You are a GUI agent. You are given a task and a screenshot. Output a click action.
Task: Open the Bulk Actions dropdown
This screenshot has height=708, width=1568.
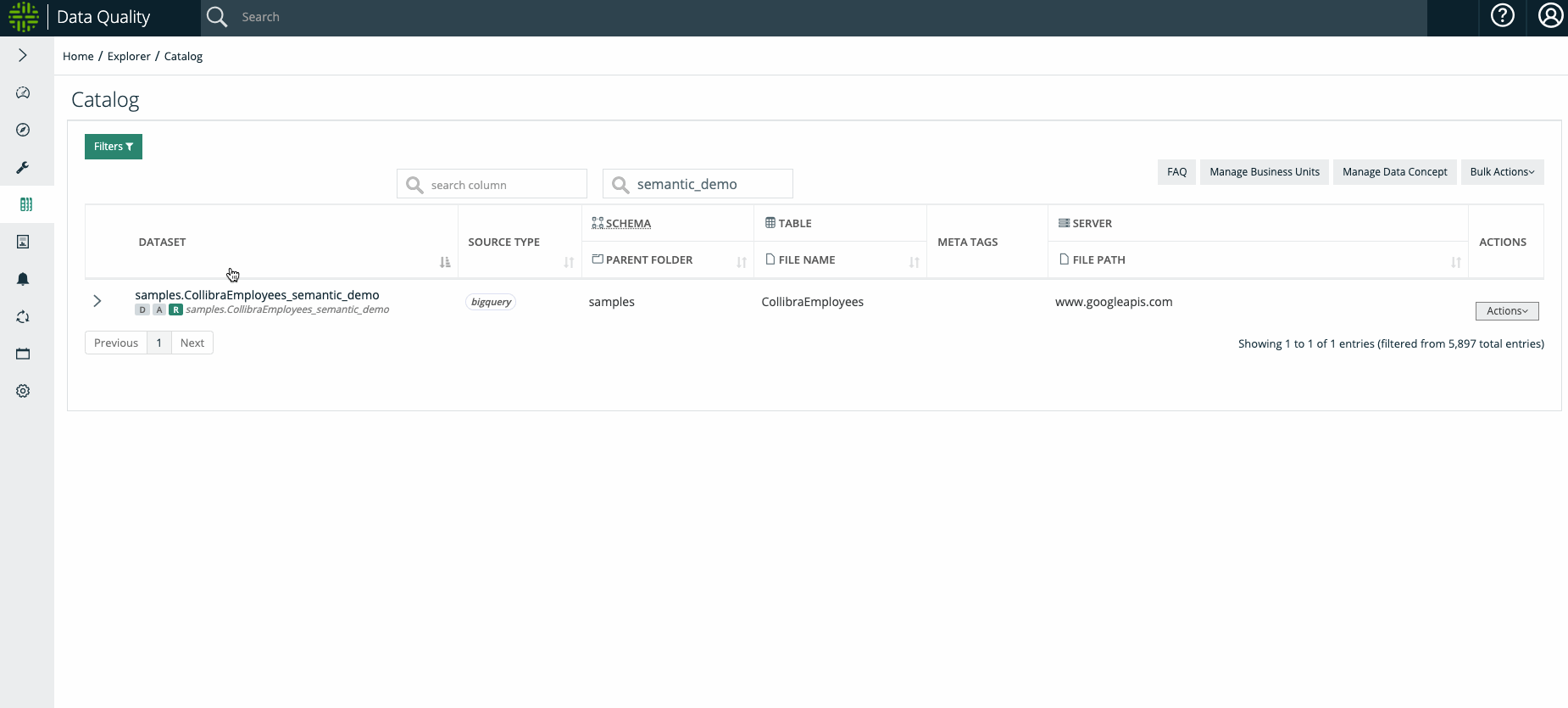1502,172
